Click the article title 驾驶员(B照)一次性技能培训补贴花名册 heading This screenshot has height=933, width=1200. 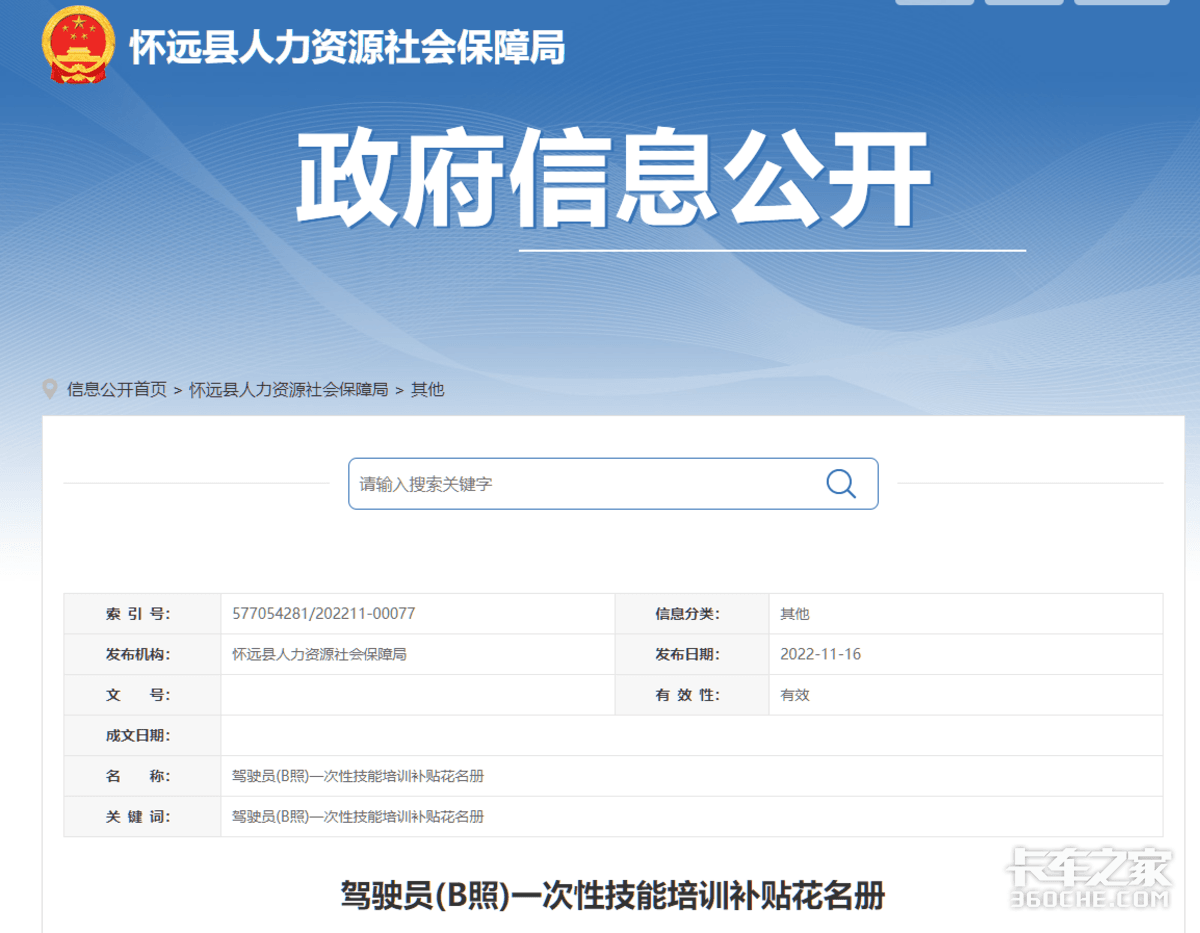coord(613,895)
